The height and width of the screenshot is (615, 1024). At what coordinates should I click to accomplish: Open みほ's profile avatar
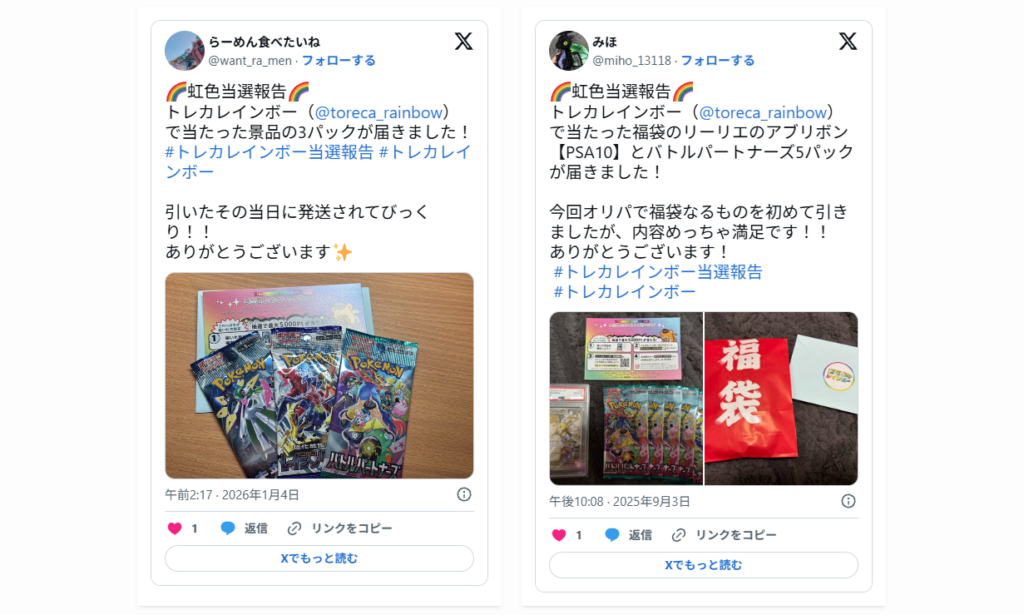[568, 50]
